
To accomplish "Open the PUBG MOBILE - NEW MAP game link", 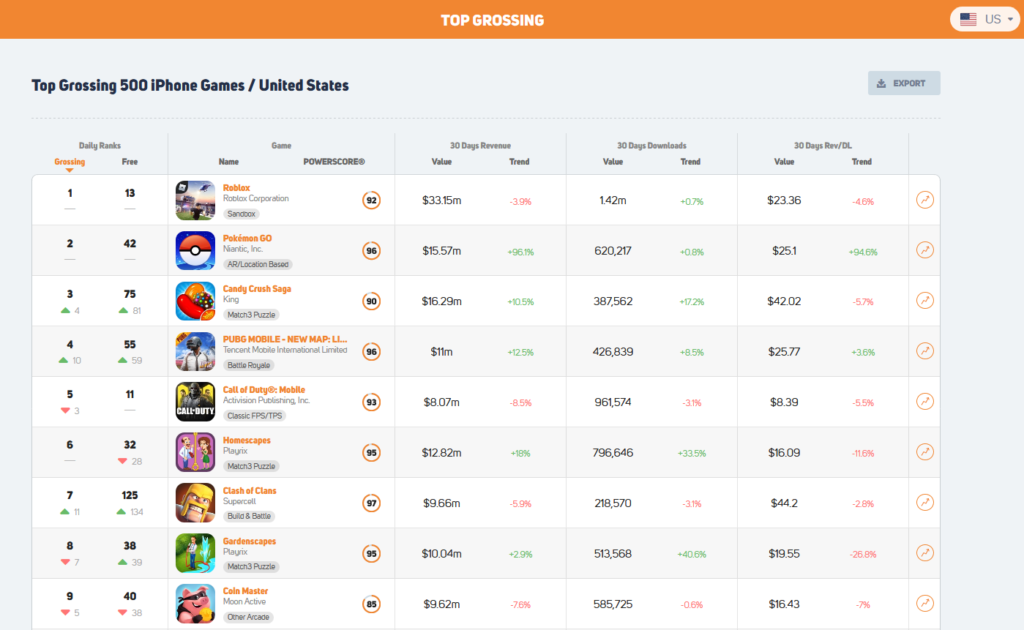I will (x=285, y=339).
